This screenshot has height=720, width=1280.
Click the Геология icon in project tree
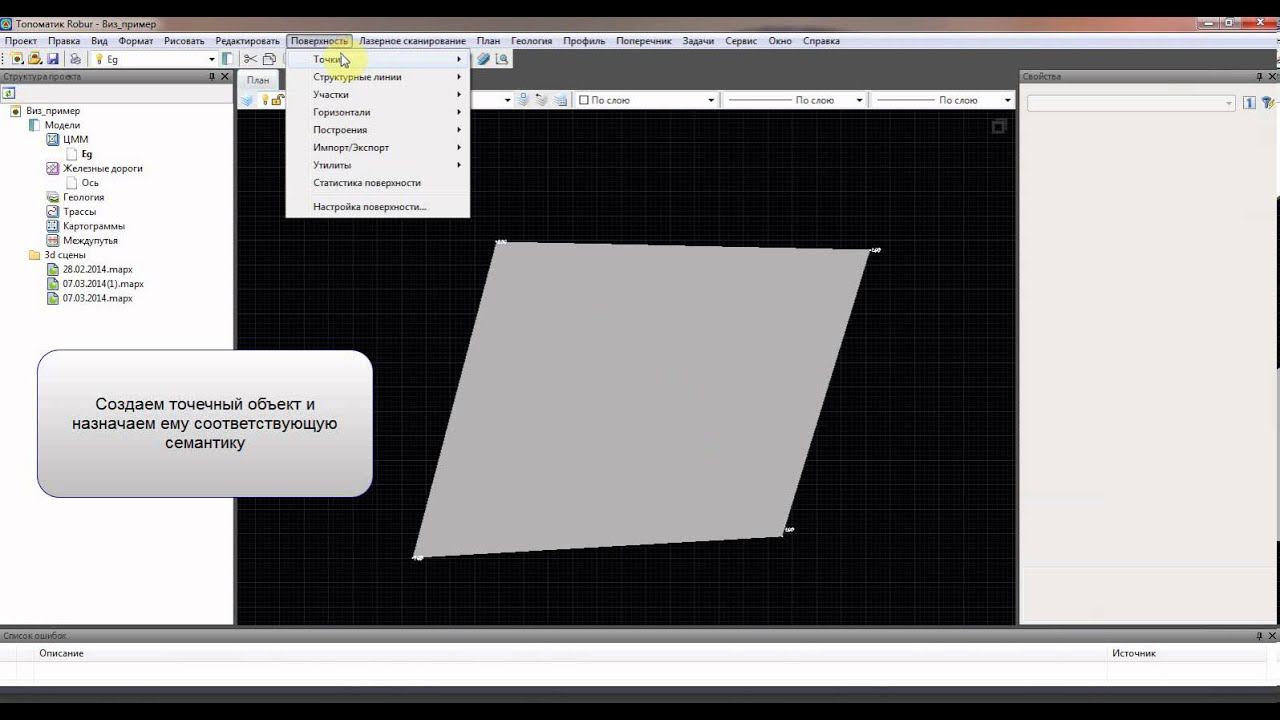[53, 198]
